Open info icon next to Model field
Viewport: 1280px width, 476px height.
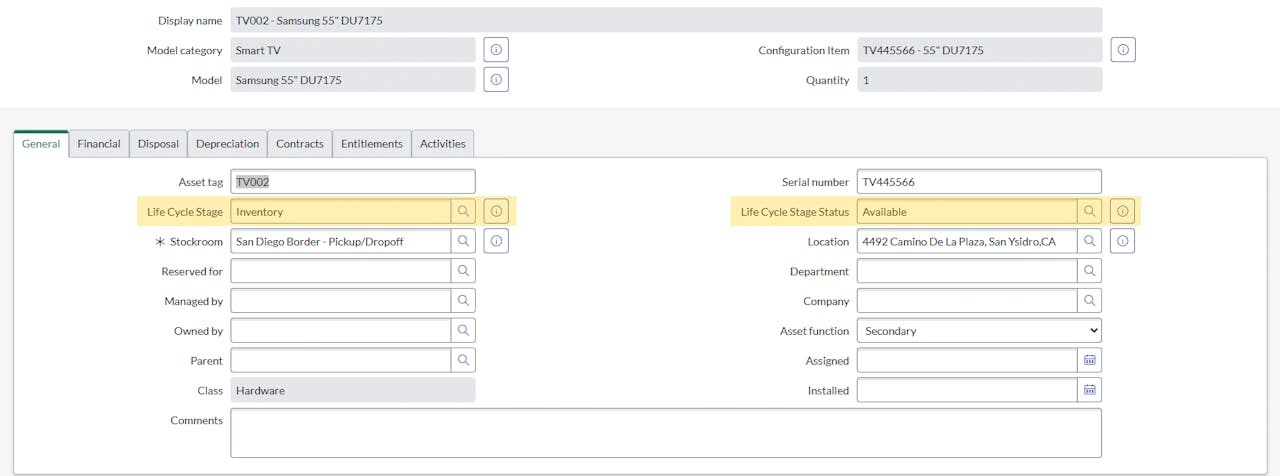(496, 80)
